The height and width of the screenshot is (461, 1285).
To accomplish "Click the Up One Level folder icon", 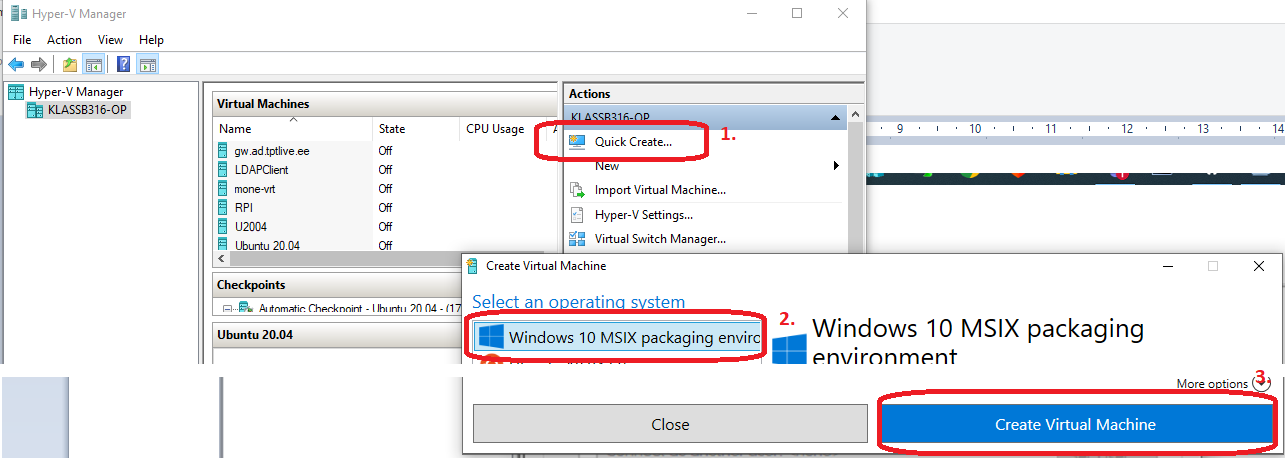I will pyautogui.click(x=70, y=65).
